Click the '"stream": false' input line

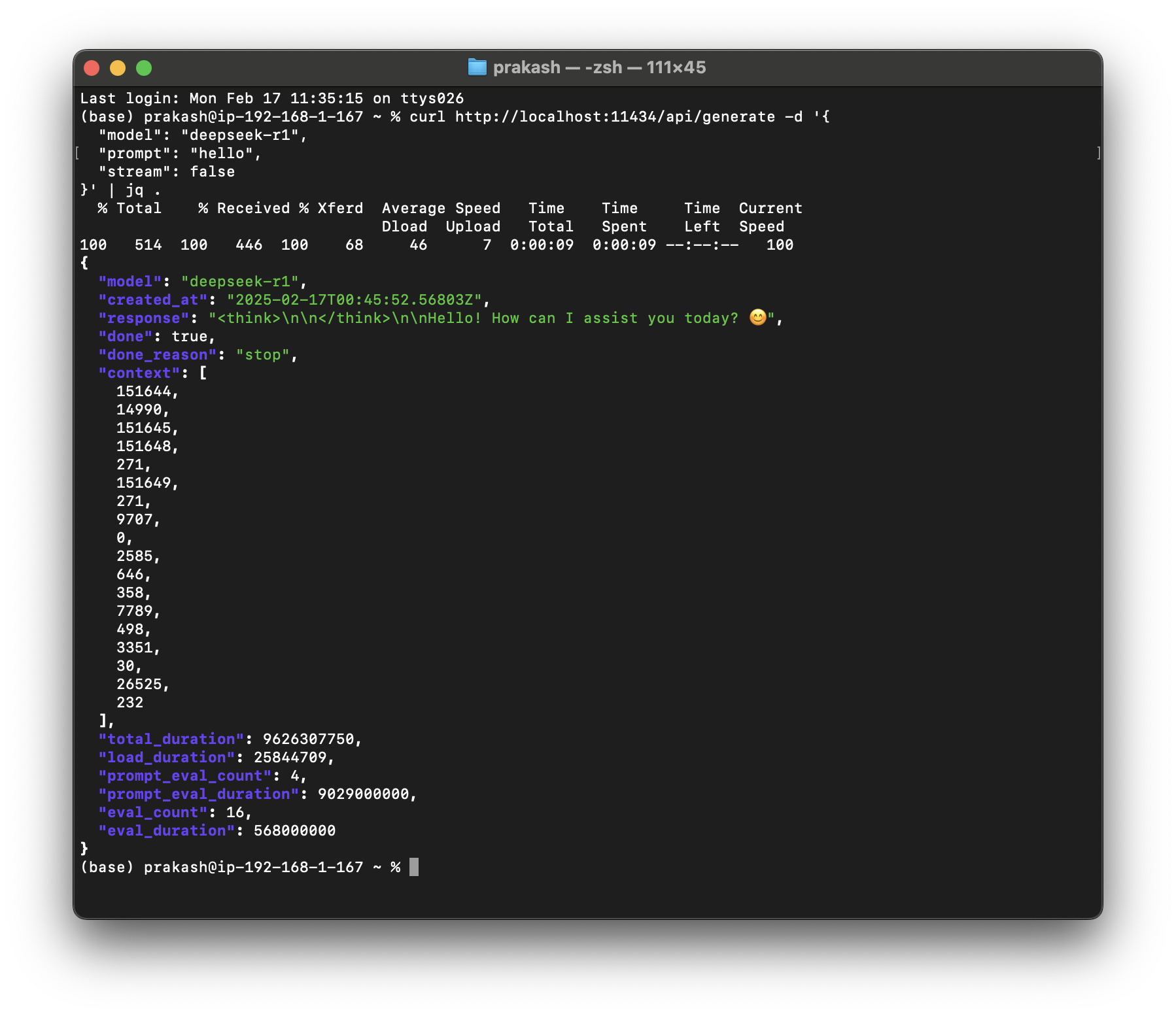pyautogui.click(x=167, y=172)
